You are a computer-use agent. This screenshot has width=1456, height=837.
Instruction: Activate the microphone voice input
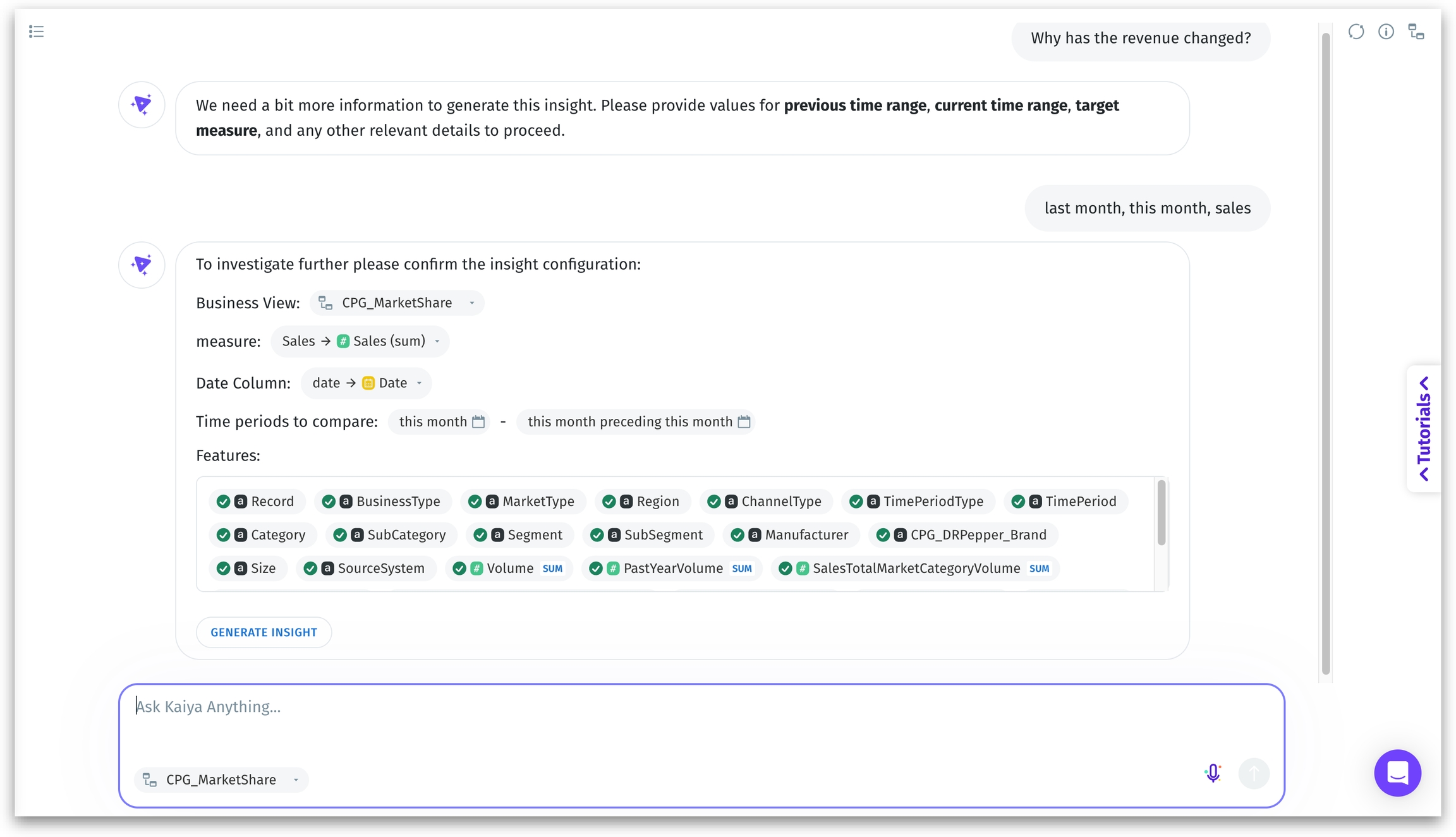pos(1213,773)
